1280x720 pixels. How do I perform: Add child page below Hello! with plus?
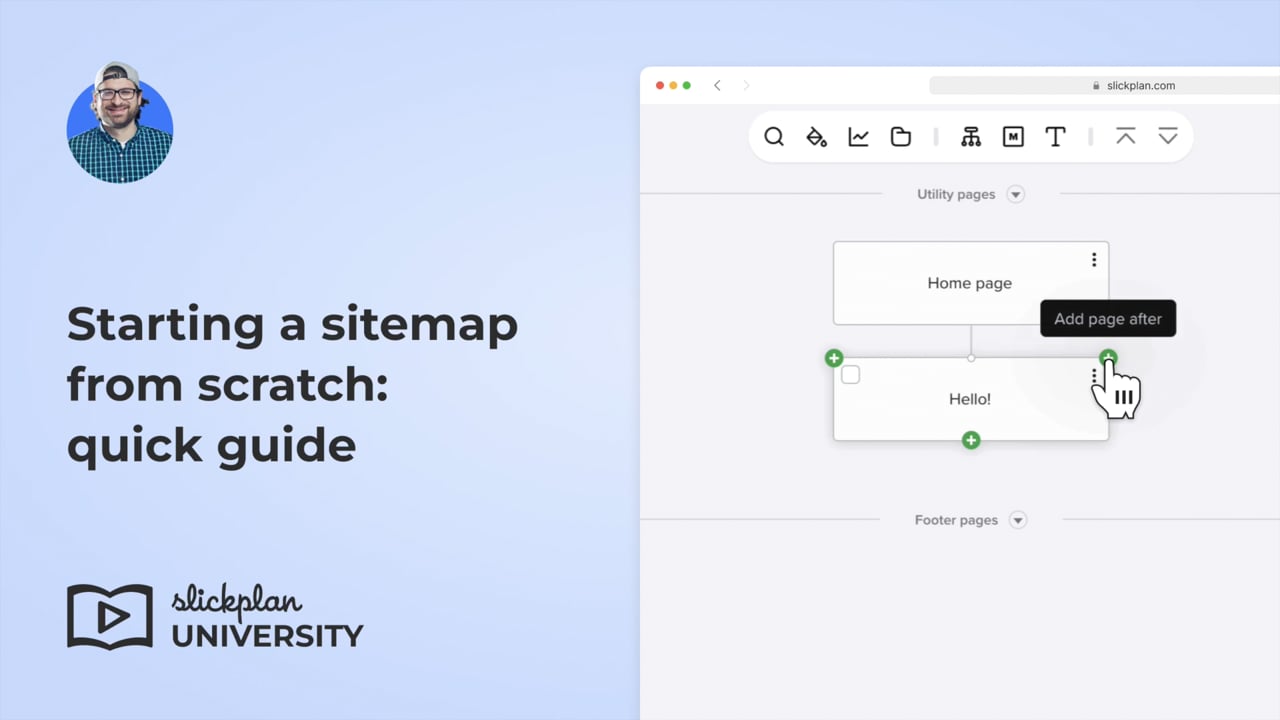pos(971,440)
